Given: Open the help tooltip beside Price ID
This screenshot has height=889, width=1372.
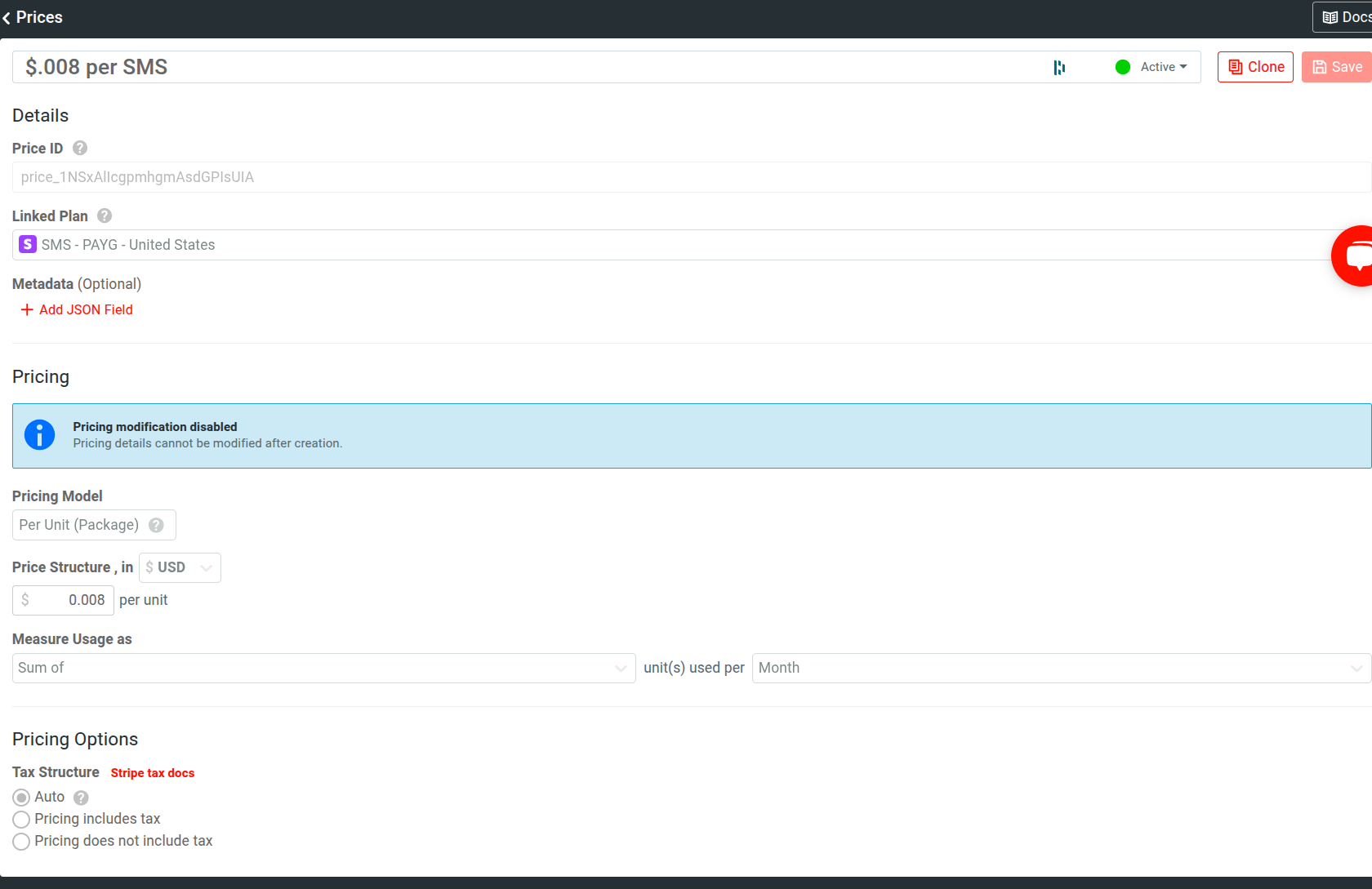Looking at the screenshot, I should 79,148.
